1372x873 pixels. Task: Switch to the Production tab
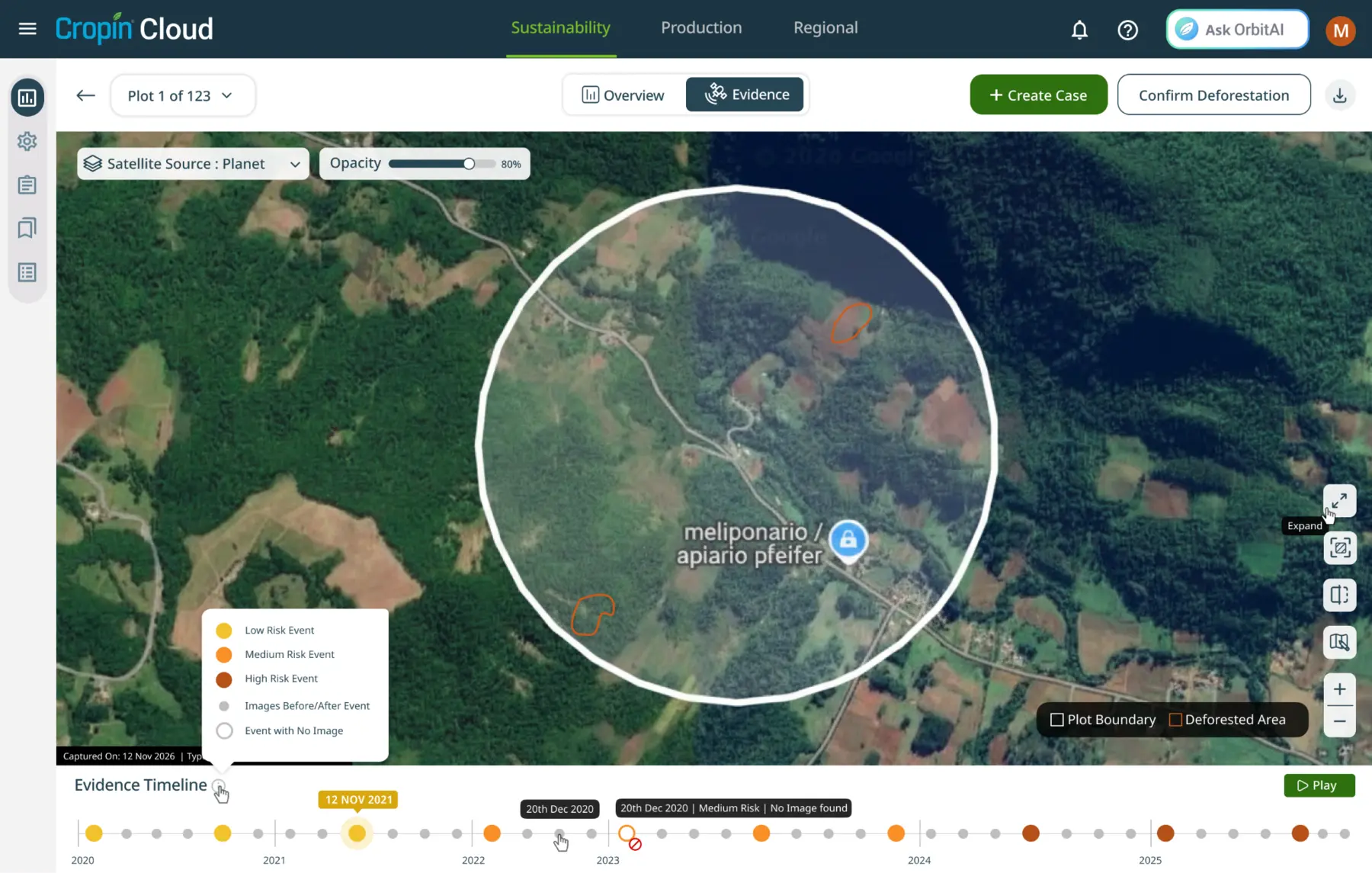[x=701, y=28]
